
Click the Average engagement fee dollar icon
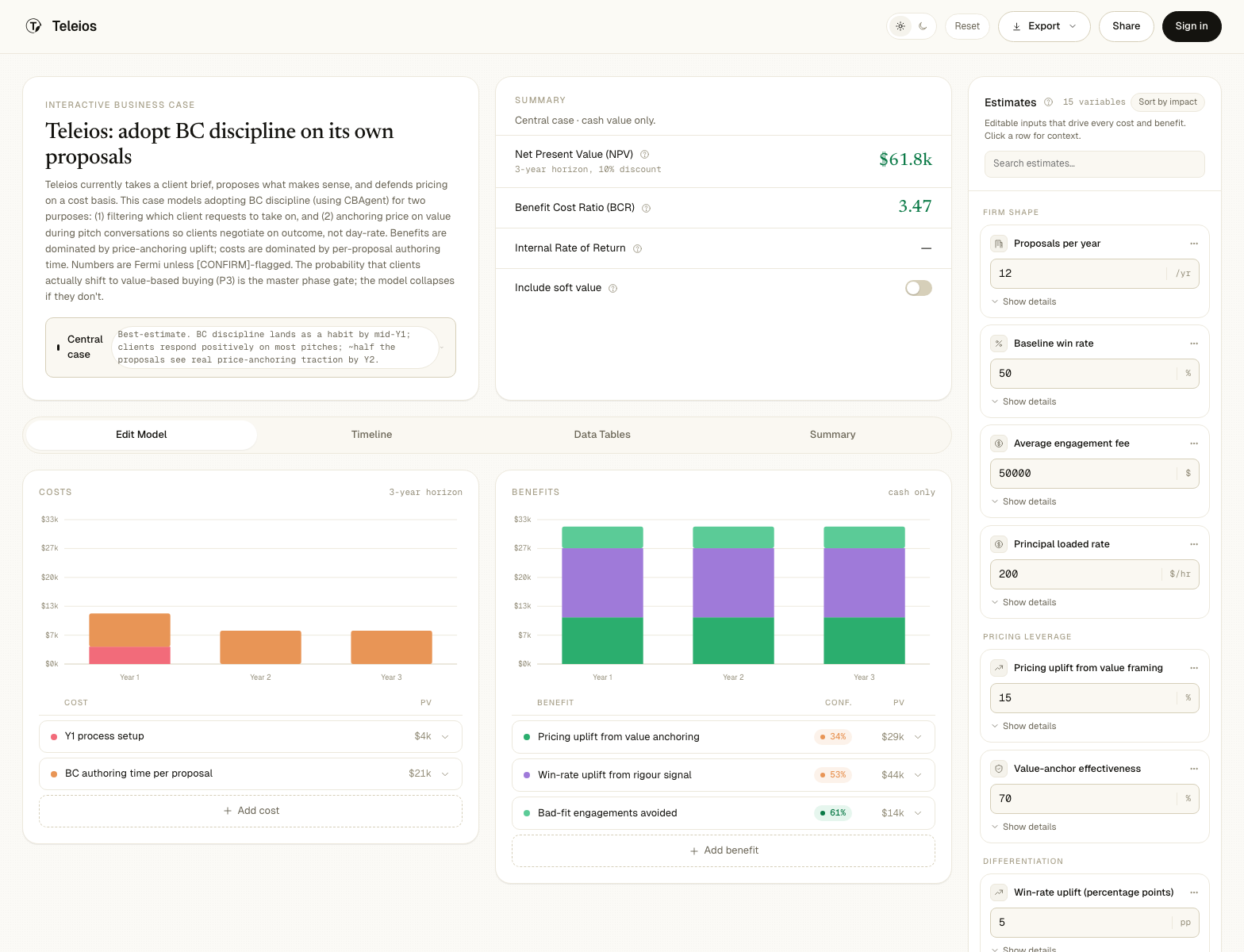(x=999, y=443)
